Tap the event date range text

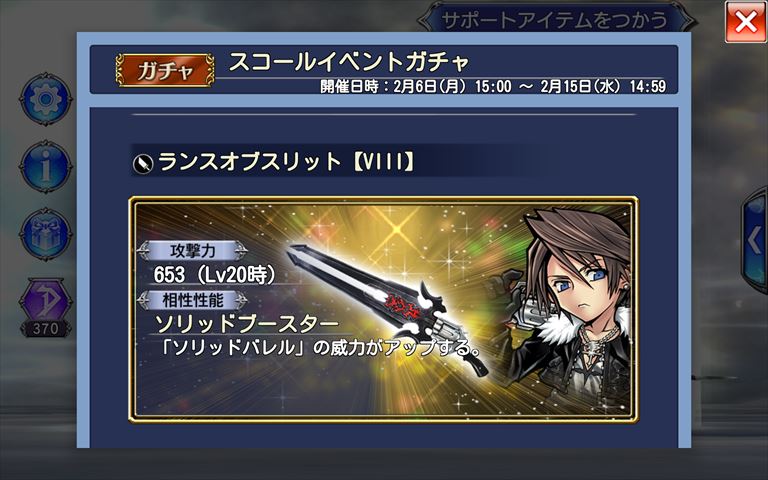coord(493,87)
